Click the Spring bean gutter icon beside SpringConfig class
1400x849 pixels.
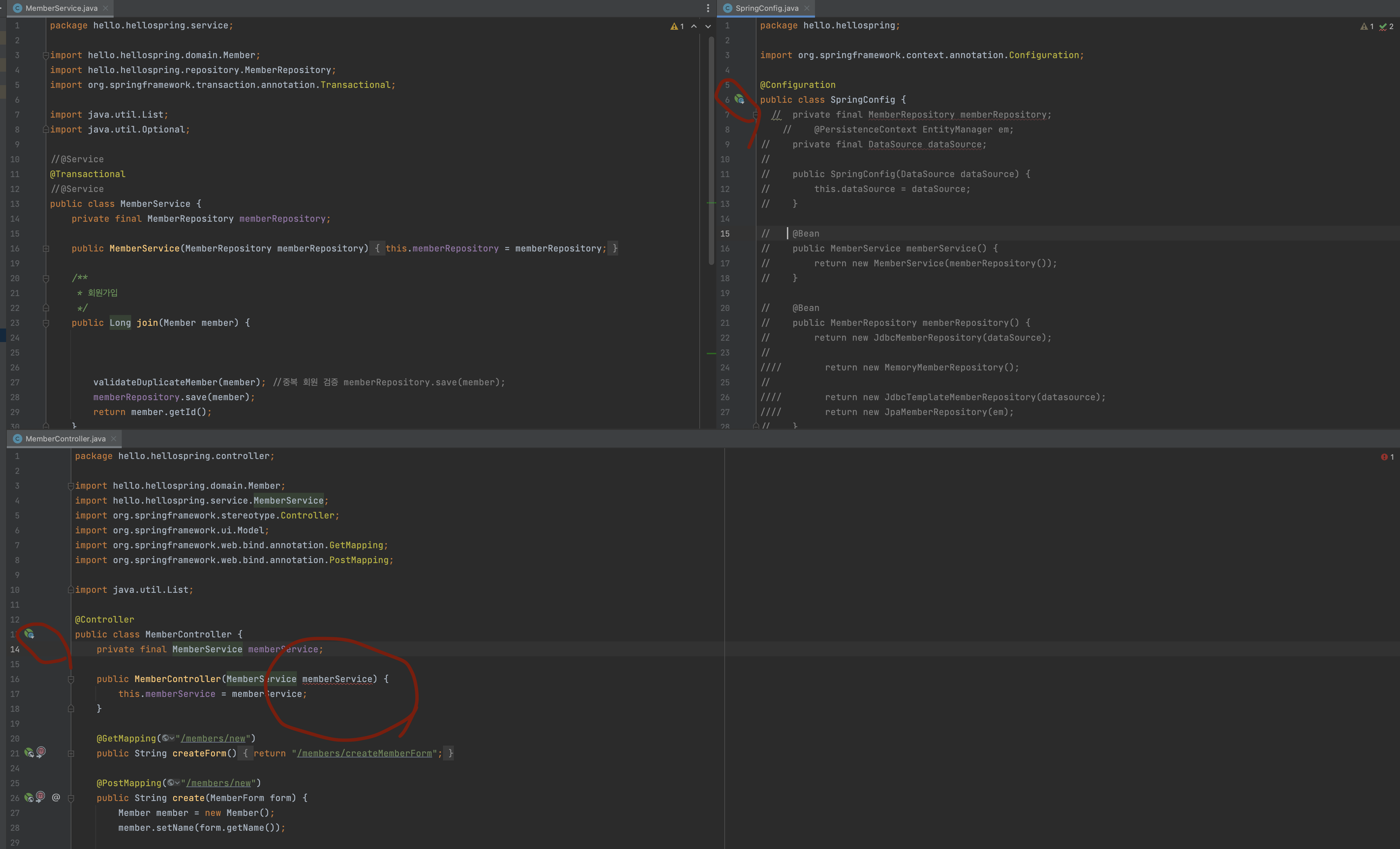coord(739,99)
